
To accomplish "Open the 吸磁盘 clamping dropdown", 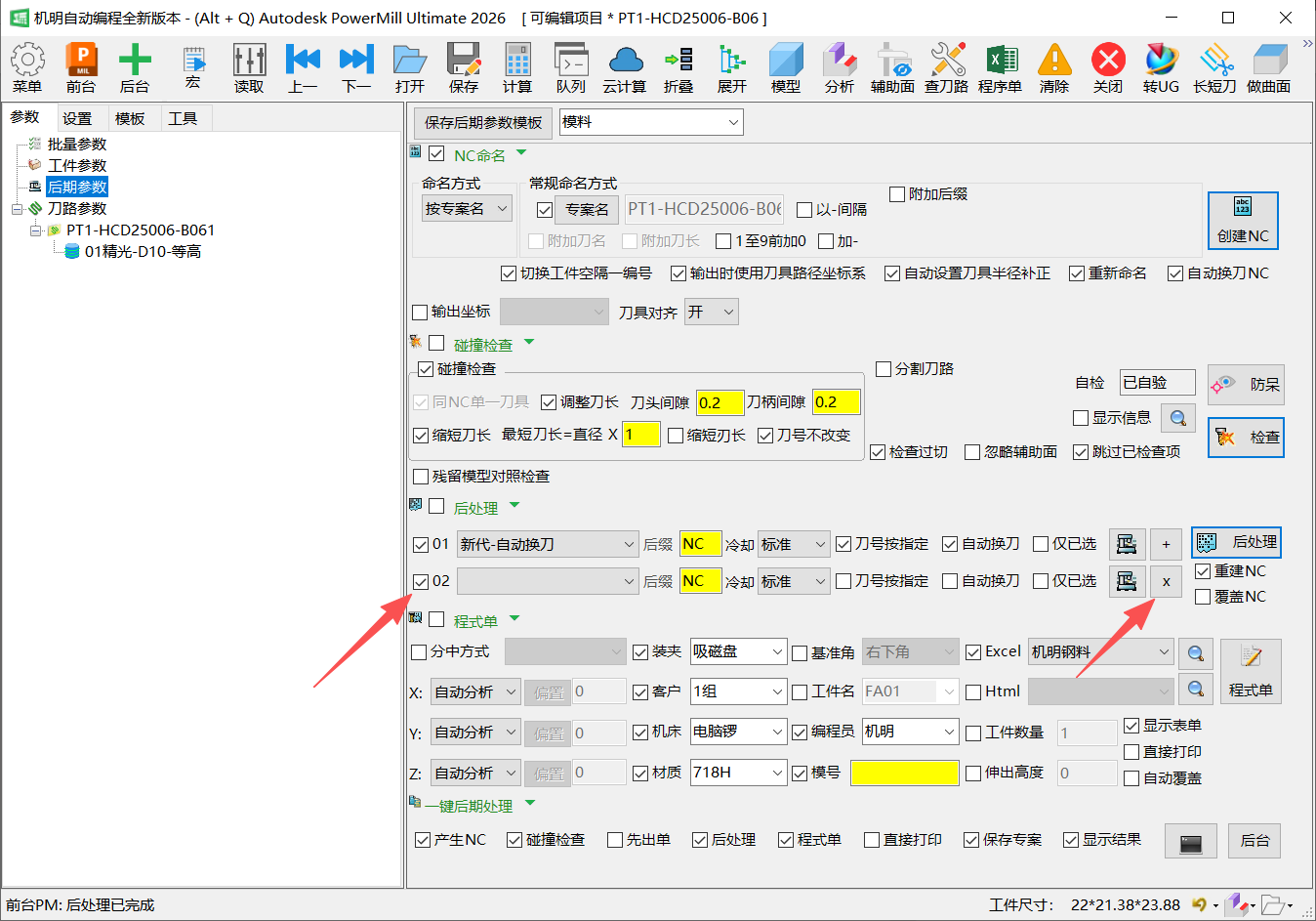I will click(x=738, y=651).
